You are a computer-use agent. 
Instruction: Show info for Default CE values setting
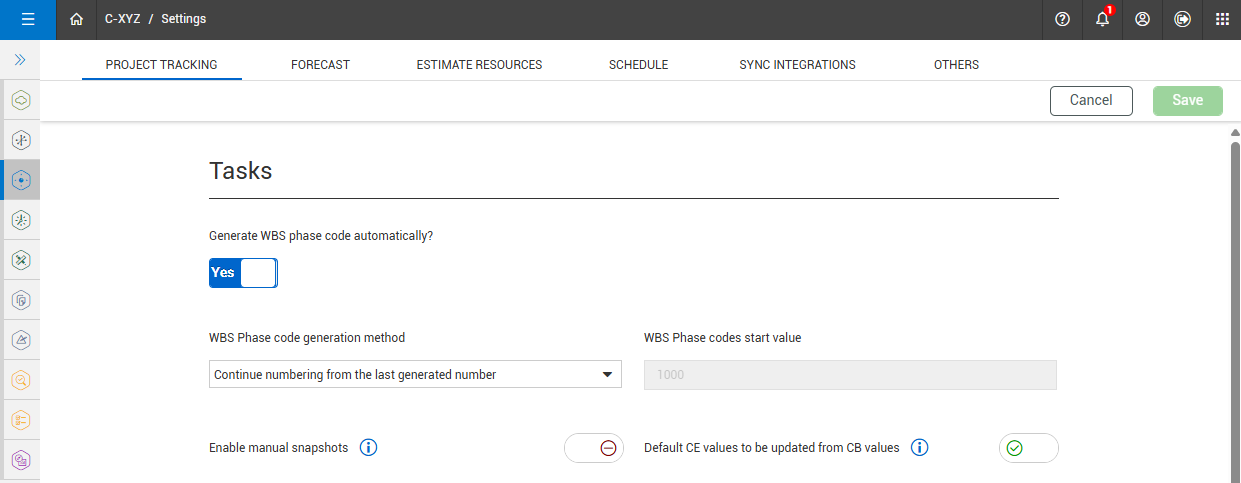click(x=919, y=448)
